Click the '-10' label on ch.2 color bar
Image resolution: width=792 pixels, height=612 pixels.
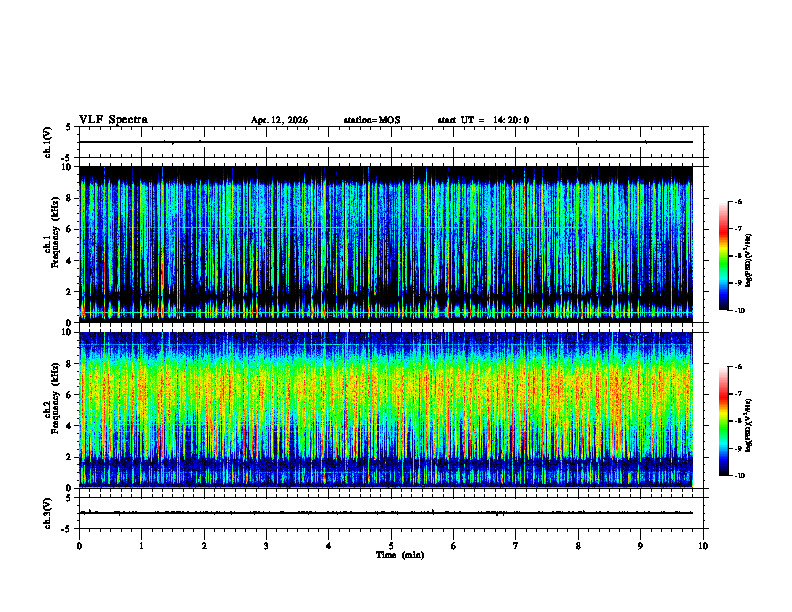coord(740,476)
